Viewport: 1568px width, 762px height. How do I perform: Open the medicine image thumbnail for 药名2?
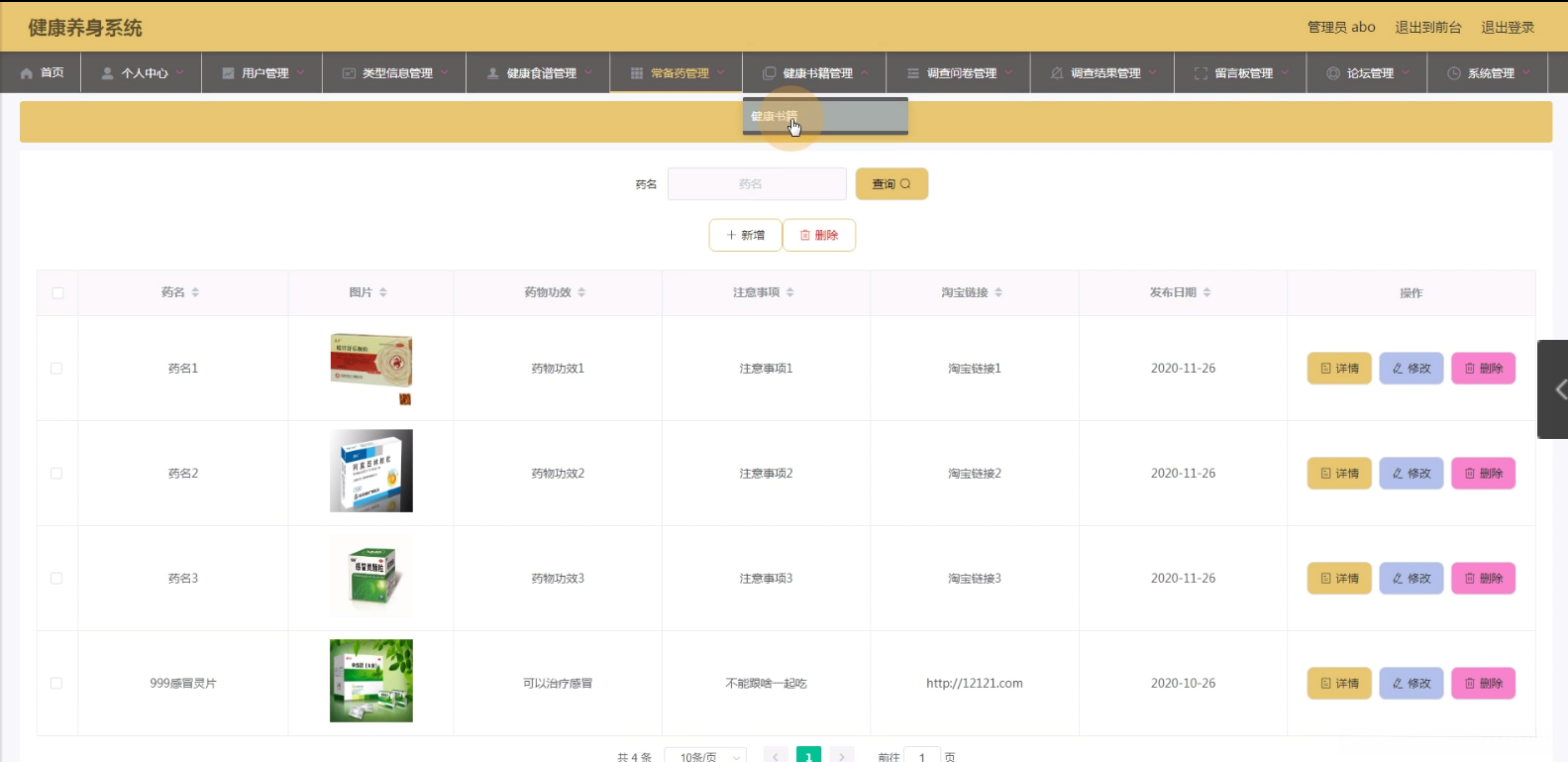tap(371, 471)
